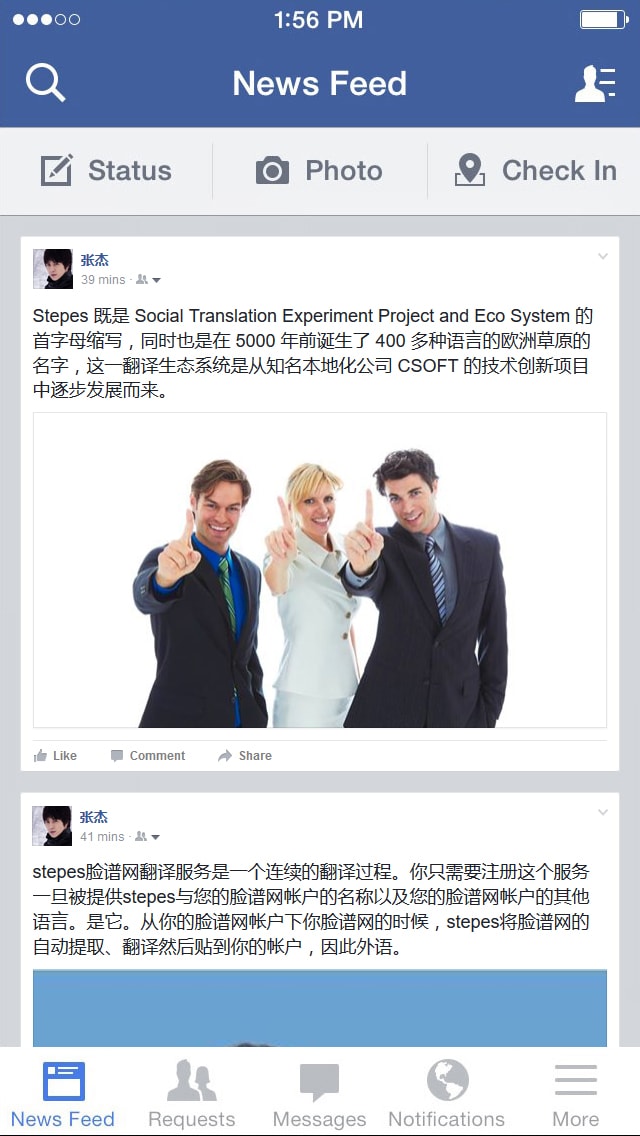This screenshot has height=1136, width=640.
Task: Open the three business people photo
Action: (x=320, y=570)
